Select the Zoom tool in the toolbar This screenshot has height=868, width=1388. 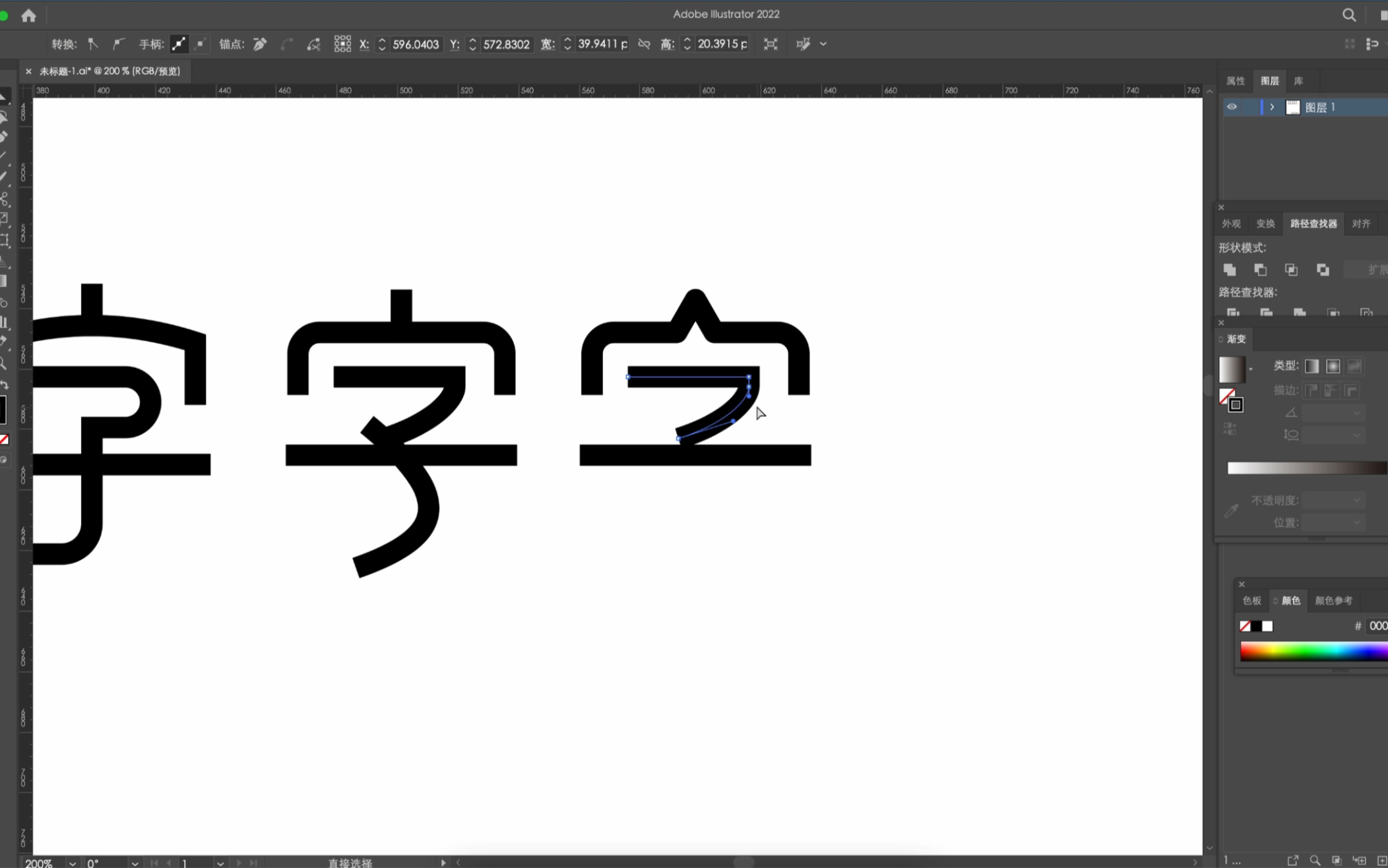(4, 363)
